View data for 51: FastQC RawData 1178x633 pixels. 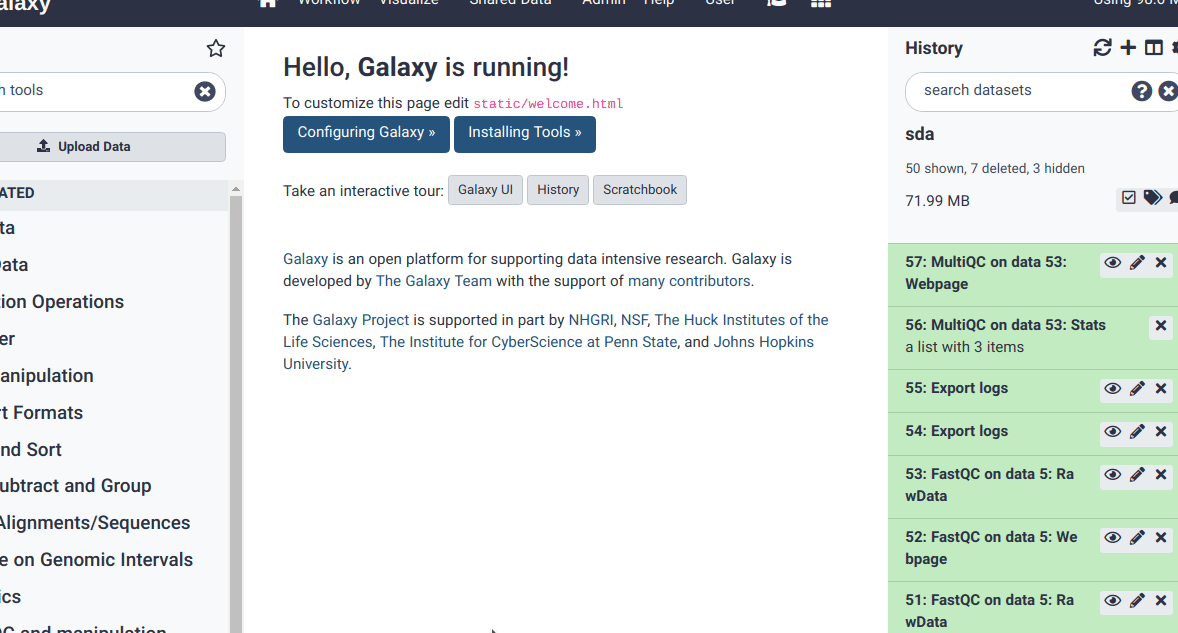coord(1113,601)
